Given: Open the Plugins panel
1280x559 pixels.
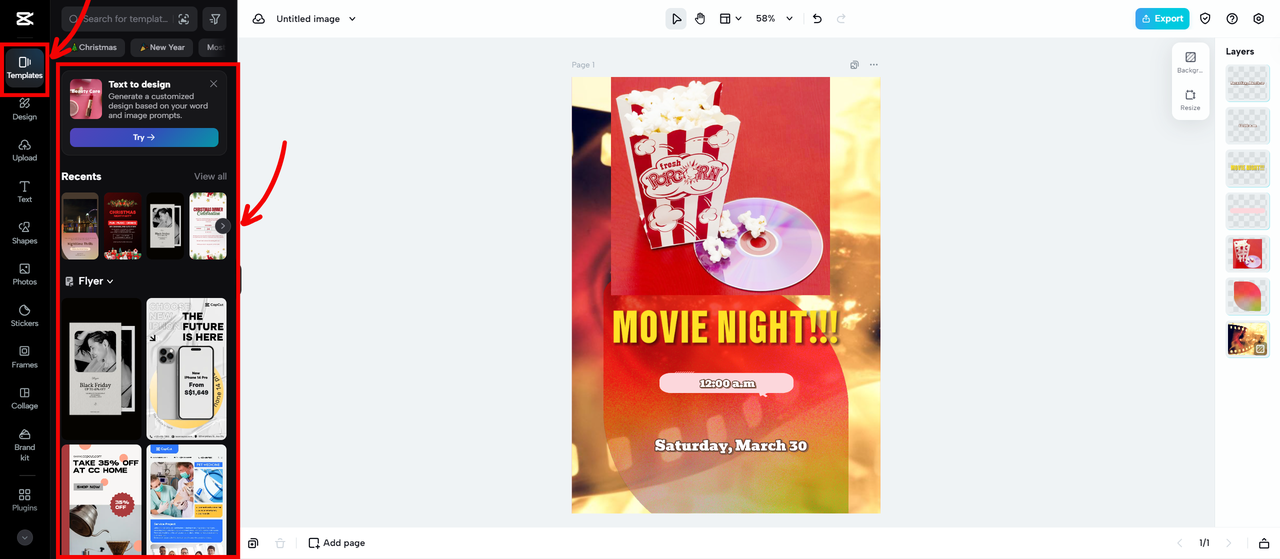Looking at the screenshot, I should (25, 500).
